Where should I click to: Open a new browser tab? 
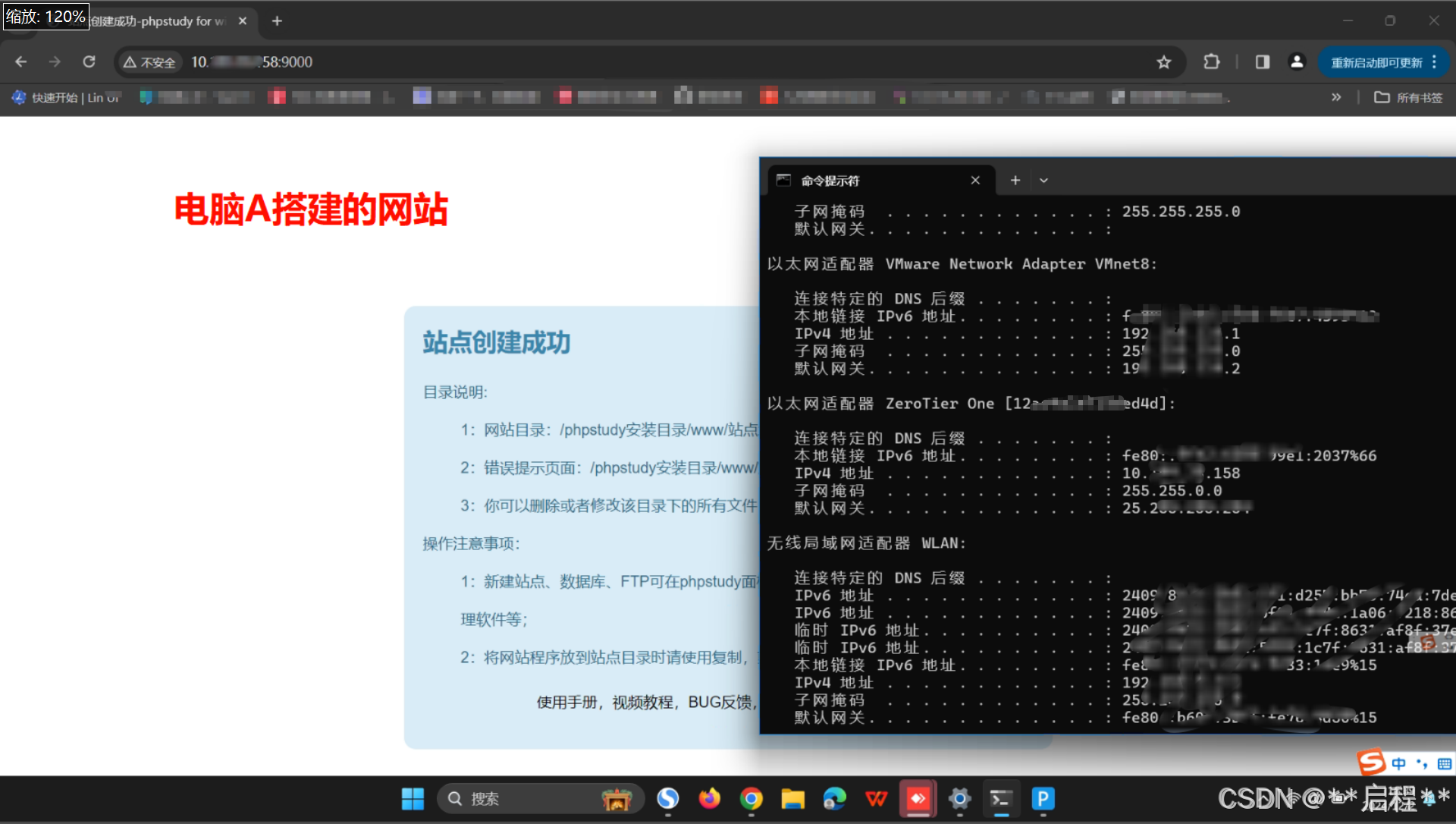pyautogui.click(x=277, y=21)
